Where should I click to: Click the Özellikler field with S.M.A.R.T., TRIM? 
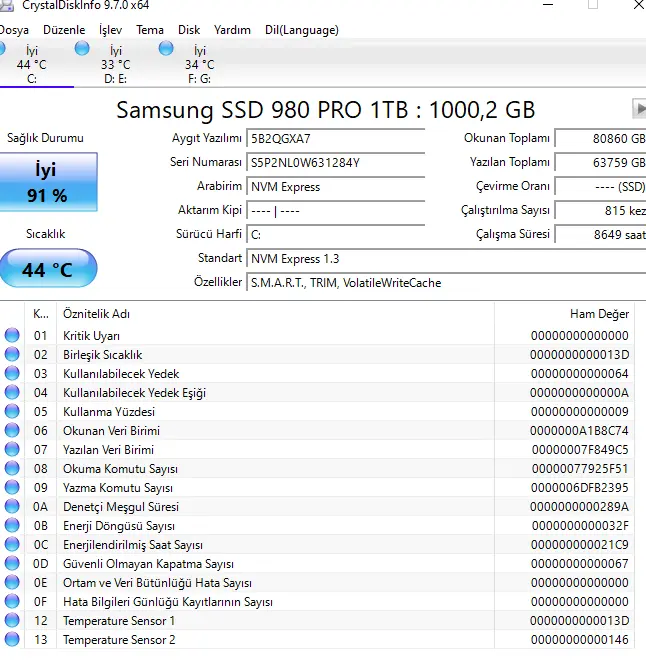446,283
